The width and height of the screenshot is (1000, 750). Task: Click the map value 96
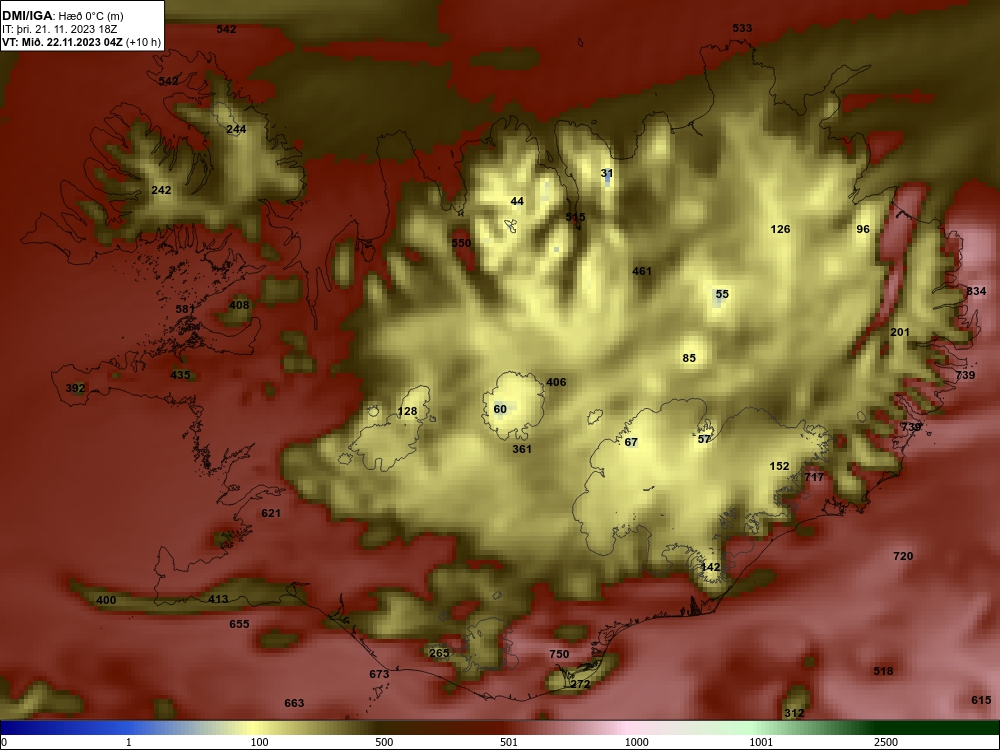pyautogui.click(x=863, y=229)
